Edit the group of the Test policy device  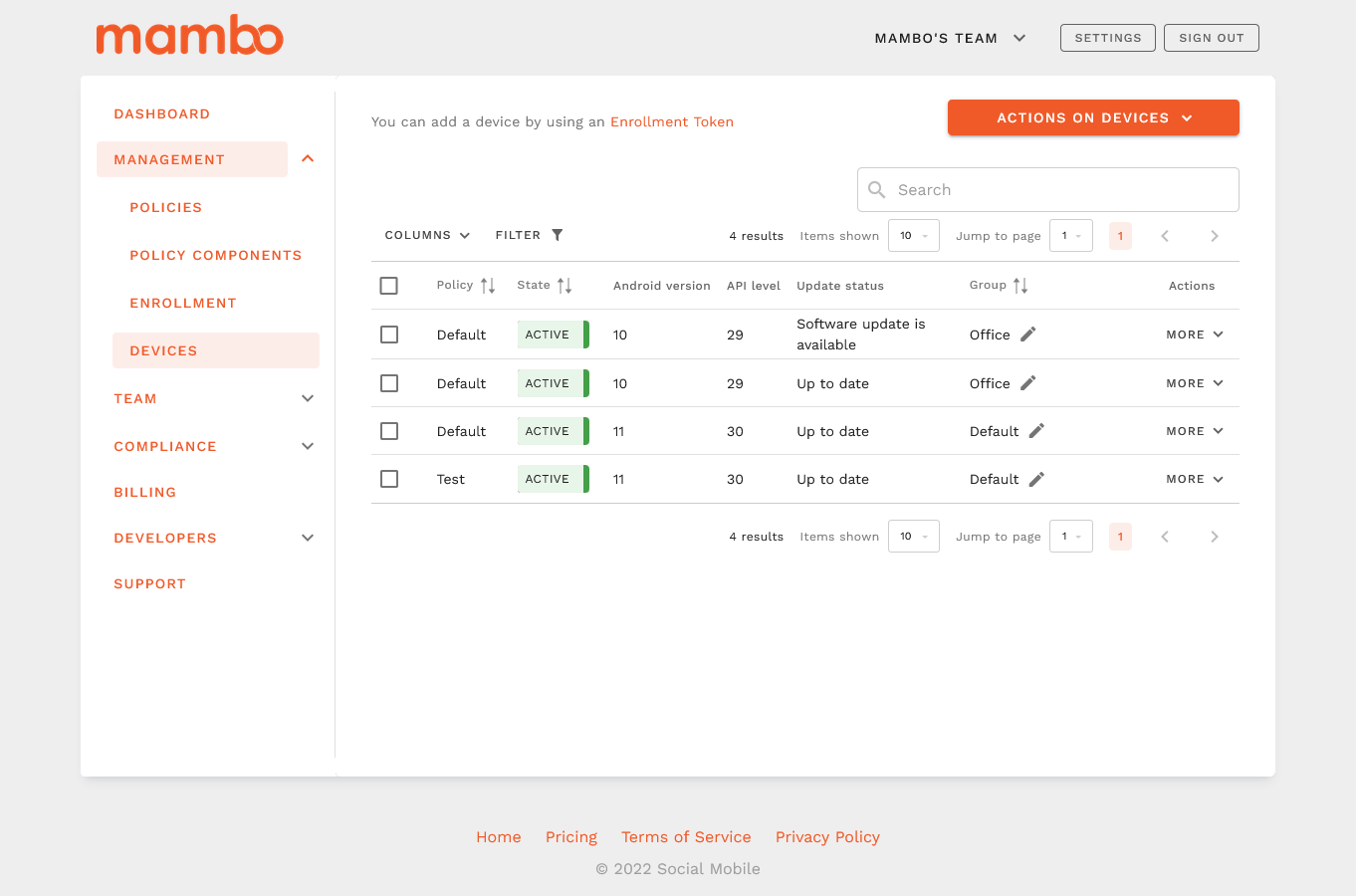(x=1036, y=479)
